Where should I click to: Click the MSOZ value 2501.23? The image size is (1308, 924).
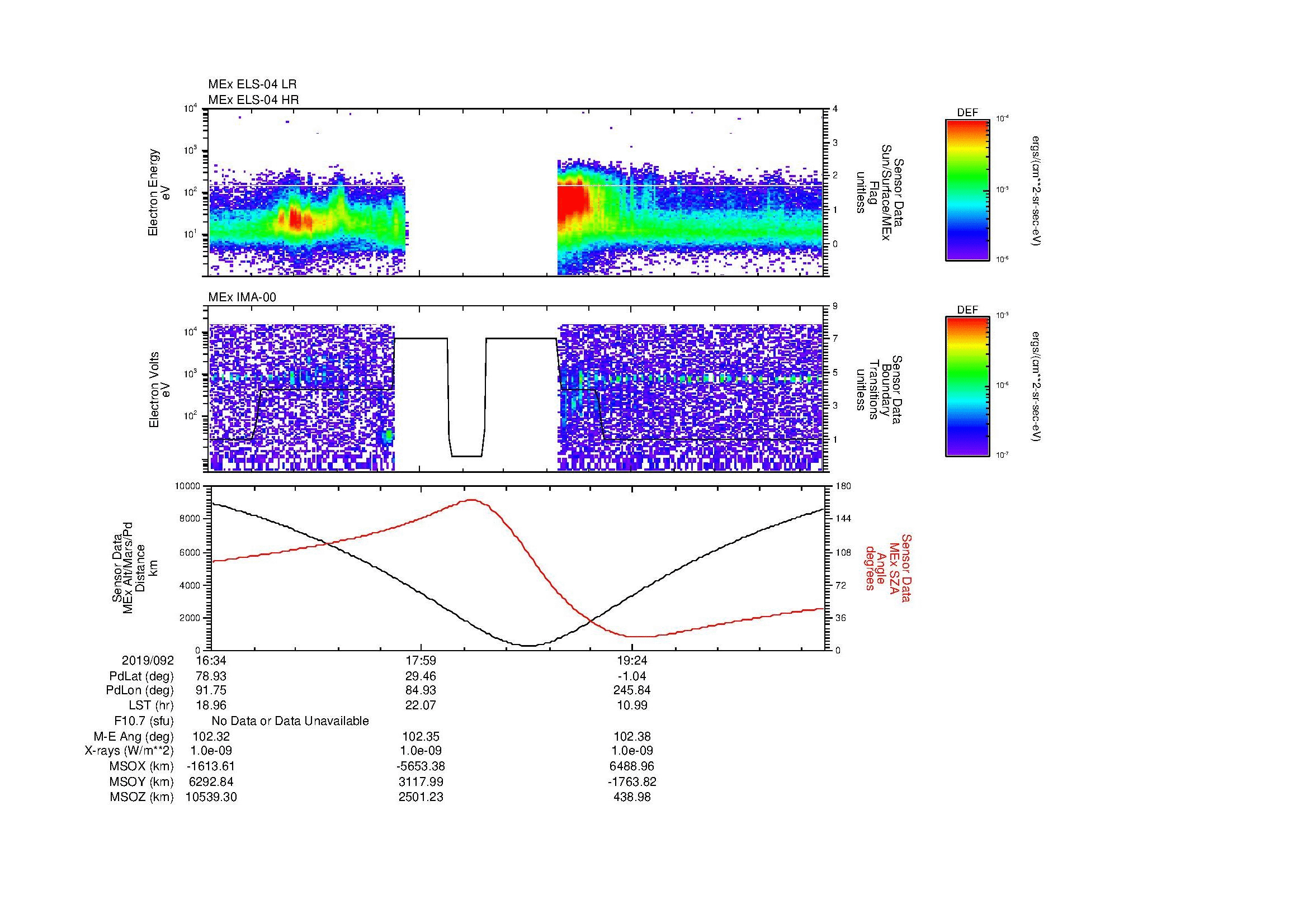tap(421, 797)
